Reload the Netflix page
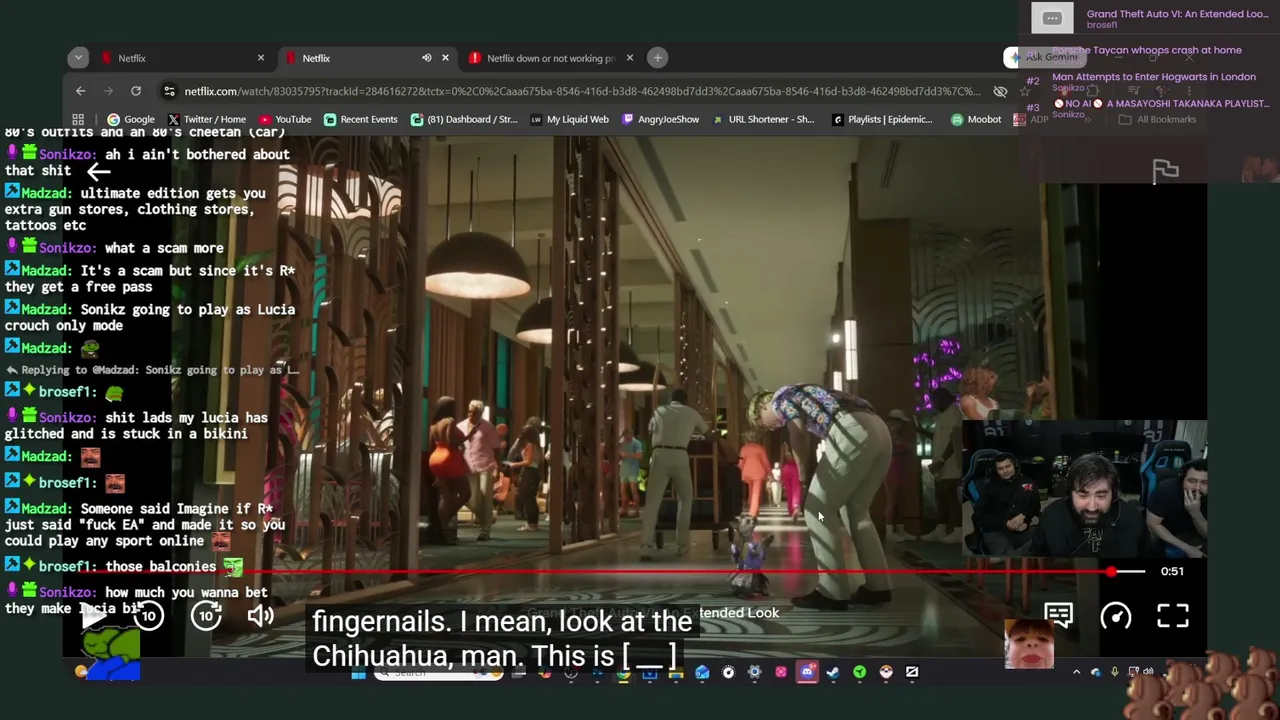Screen dimensions: 1280x720 coord(136,91)
